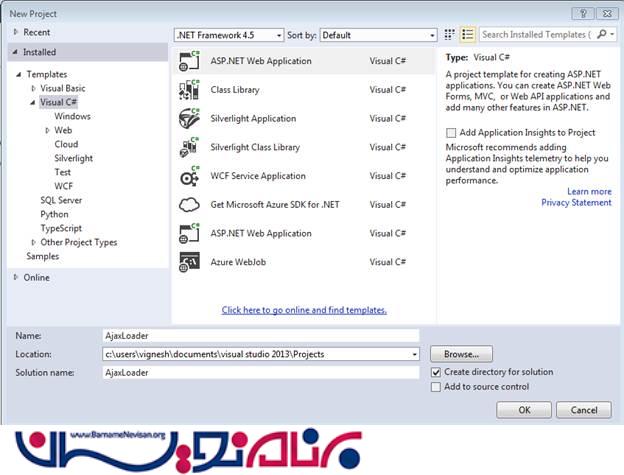Select the Online section in left pane
Image resolution: width=624 pixels, height=475 pixels.
[x=36, y=277]
